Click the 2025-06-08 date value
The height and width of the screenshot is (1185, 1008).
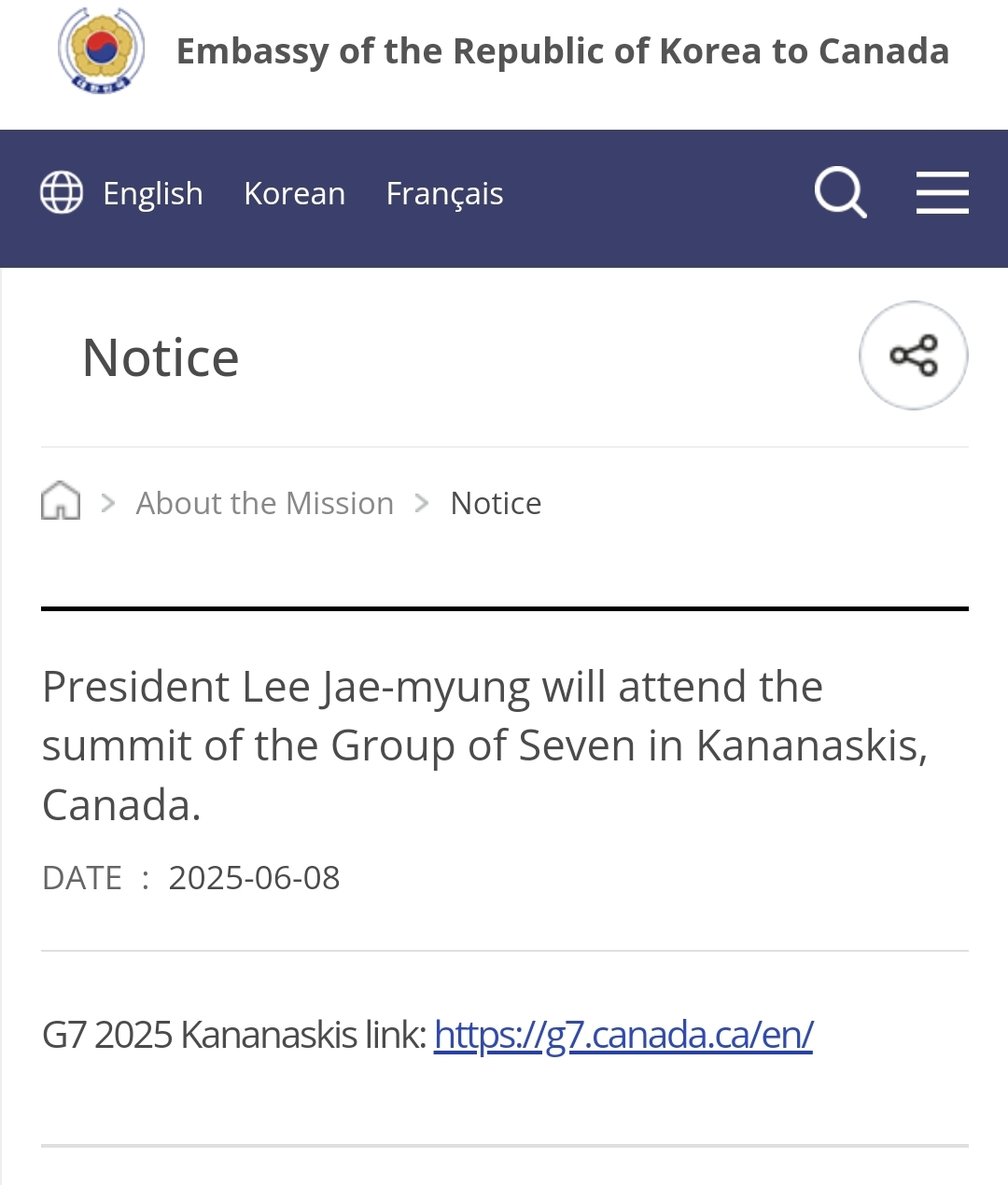(x=254, y=878)
